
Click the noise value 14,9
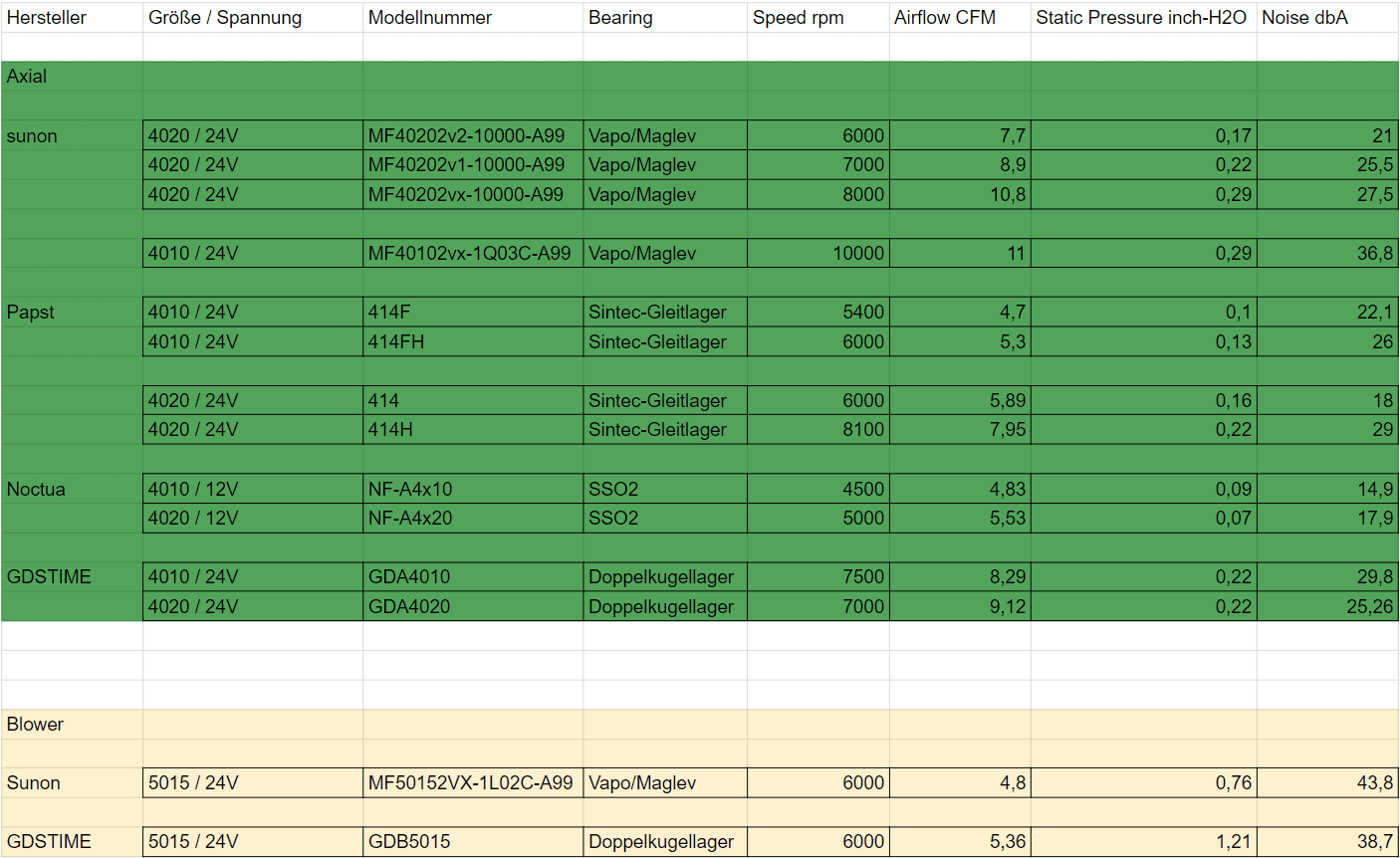(x=1327, y=489)
